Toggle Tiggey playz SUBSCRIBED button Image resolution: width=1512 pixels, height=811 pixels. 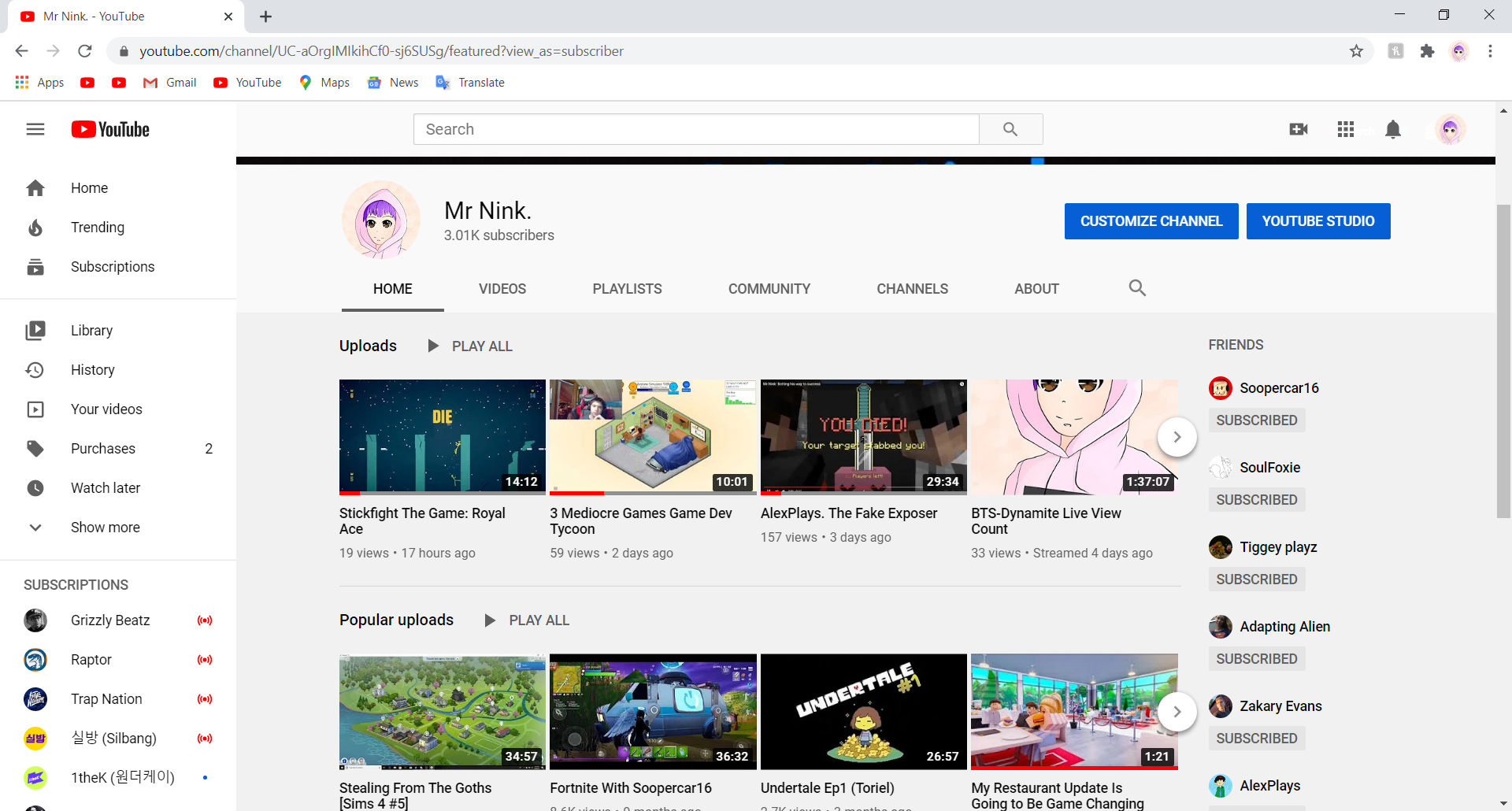tap(1257, 580)
